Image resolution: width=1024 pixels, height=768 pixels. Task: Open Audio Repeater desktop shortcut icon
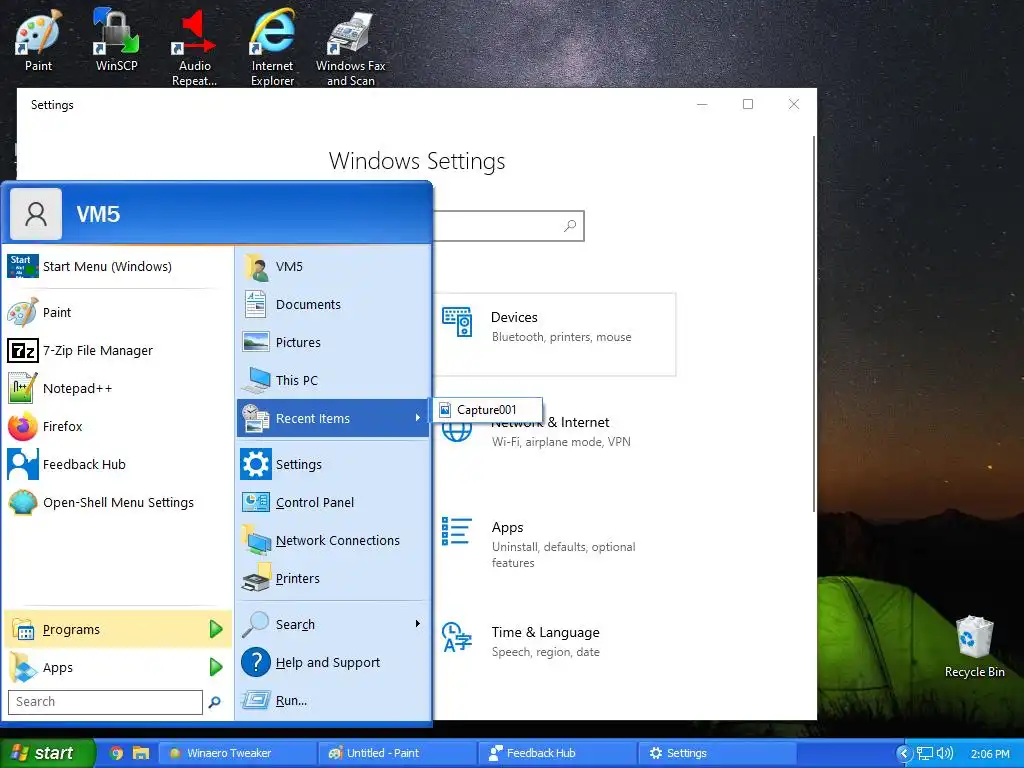[x=194, y=47]
